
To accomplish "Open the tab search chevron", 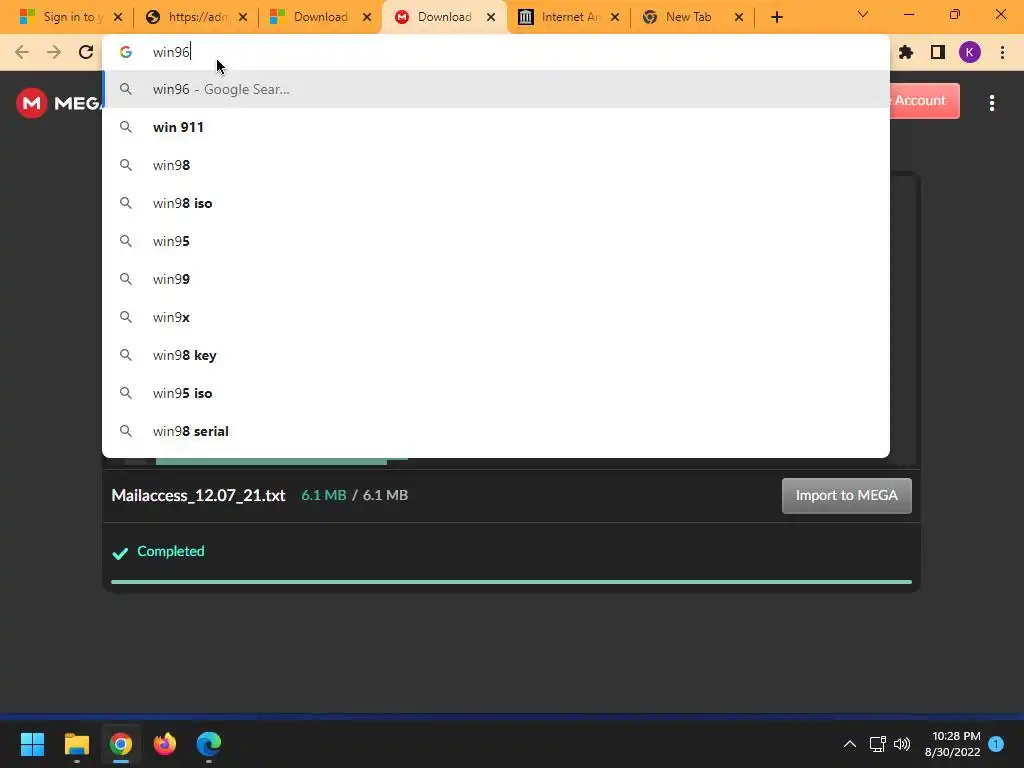I will 863,14.
